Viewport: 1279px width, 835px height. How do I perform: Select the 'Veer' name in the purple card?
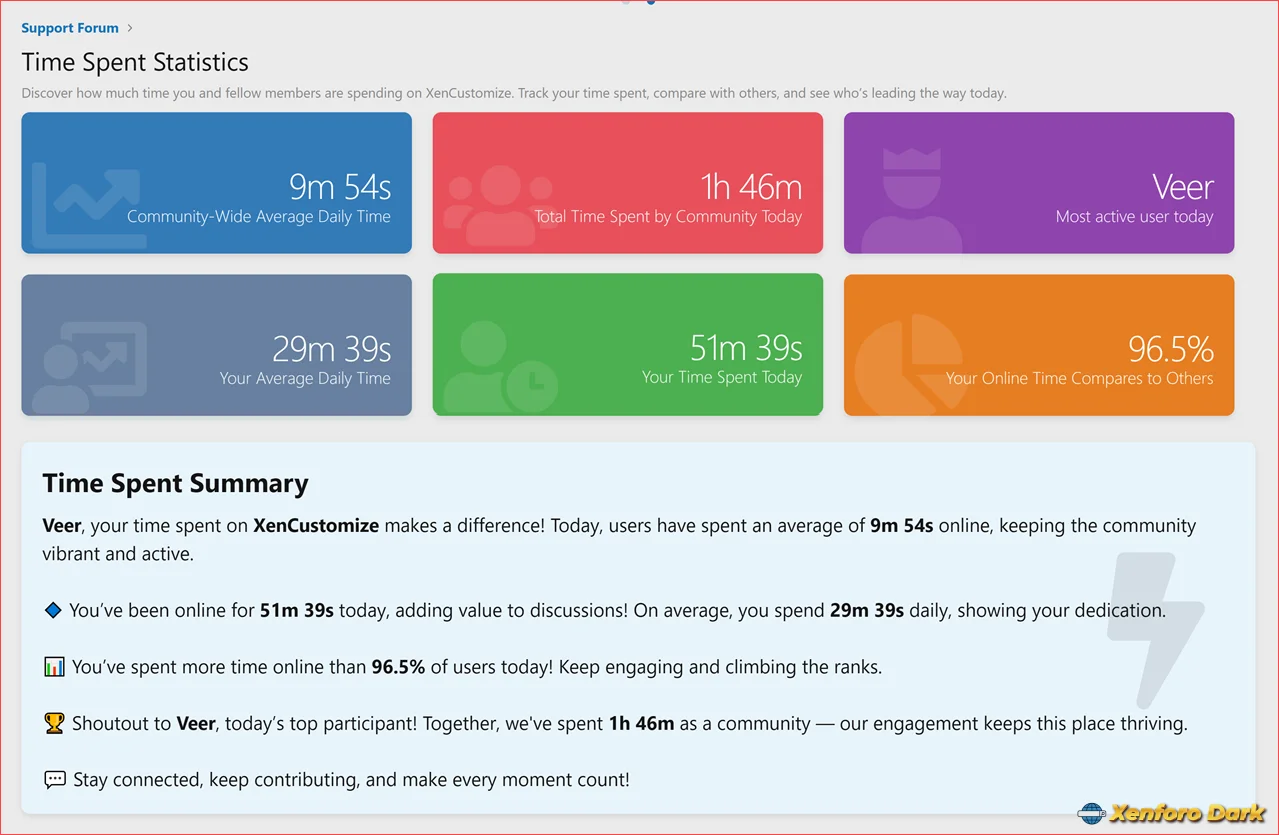coord(1183,187)
